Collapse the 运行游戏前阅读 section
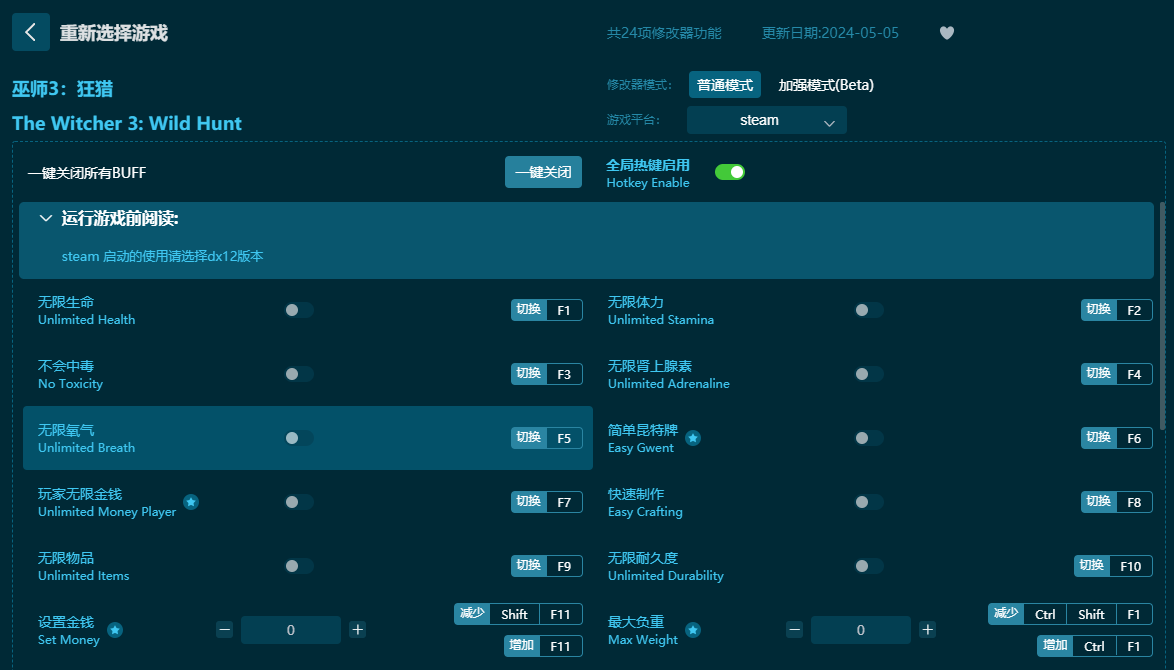Viewport: 1174px width, 670px height. click(46, 218)
